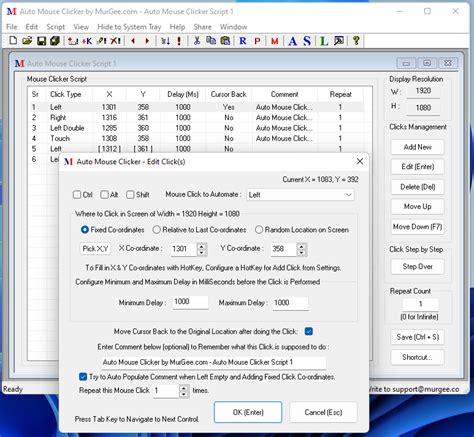The image size is (474, 437).
Task: Click the red exclamation mark toolbar icon
Action: point(179,41)
